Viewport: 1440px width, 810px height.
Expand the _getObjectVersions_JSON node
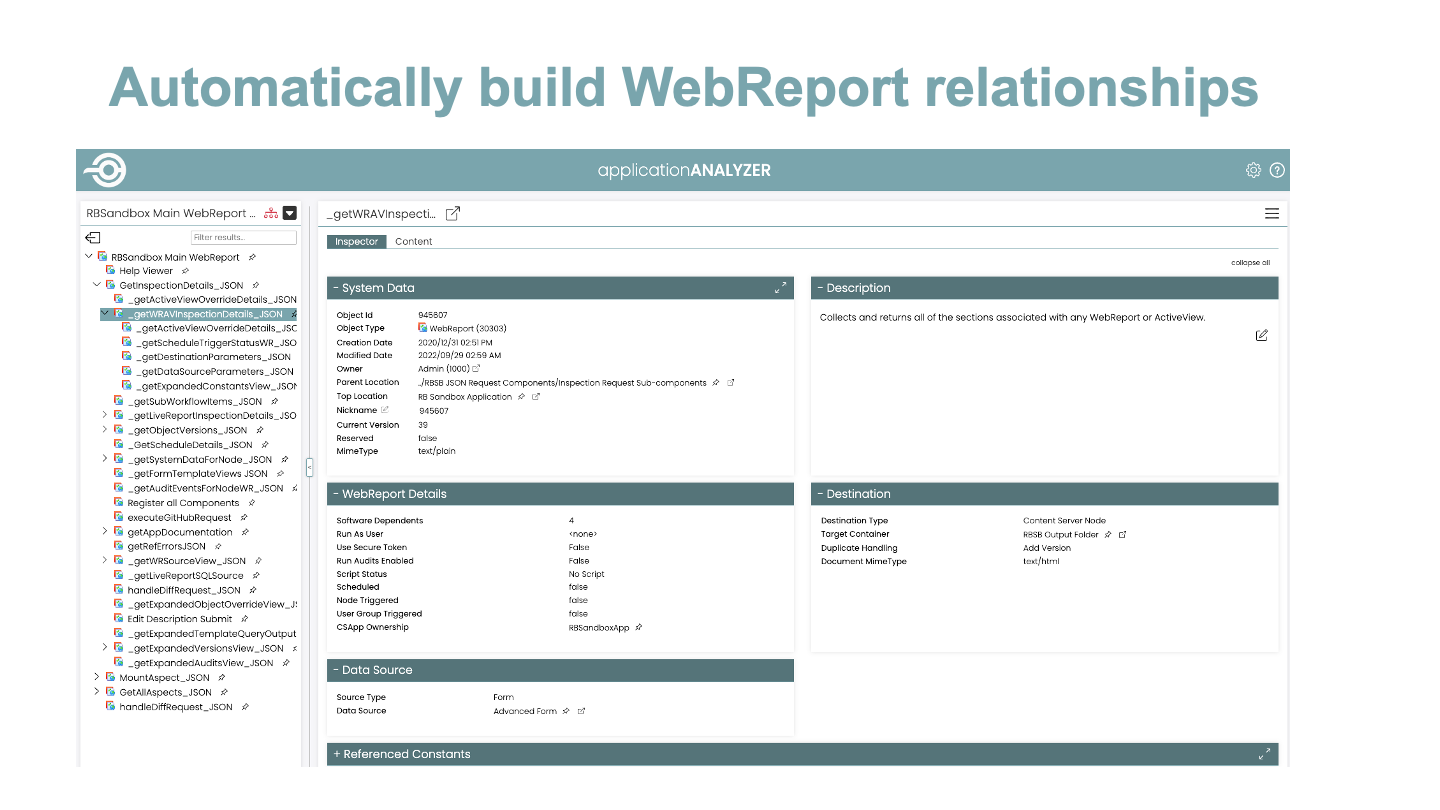[x=105, y=430]
